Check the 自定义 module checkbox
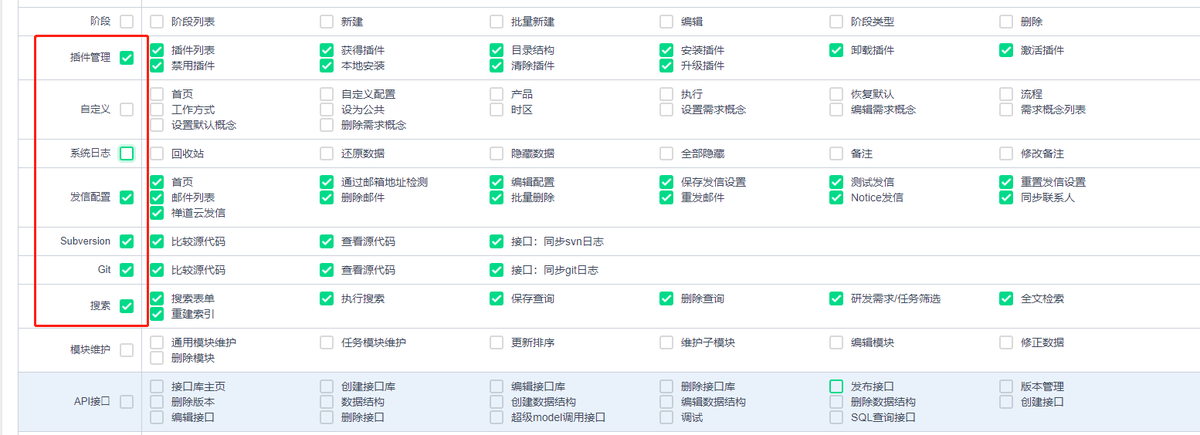This screenshot has height=435, width=1200. point(126,109)
